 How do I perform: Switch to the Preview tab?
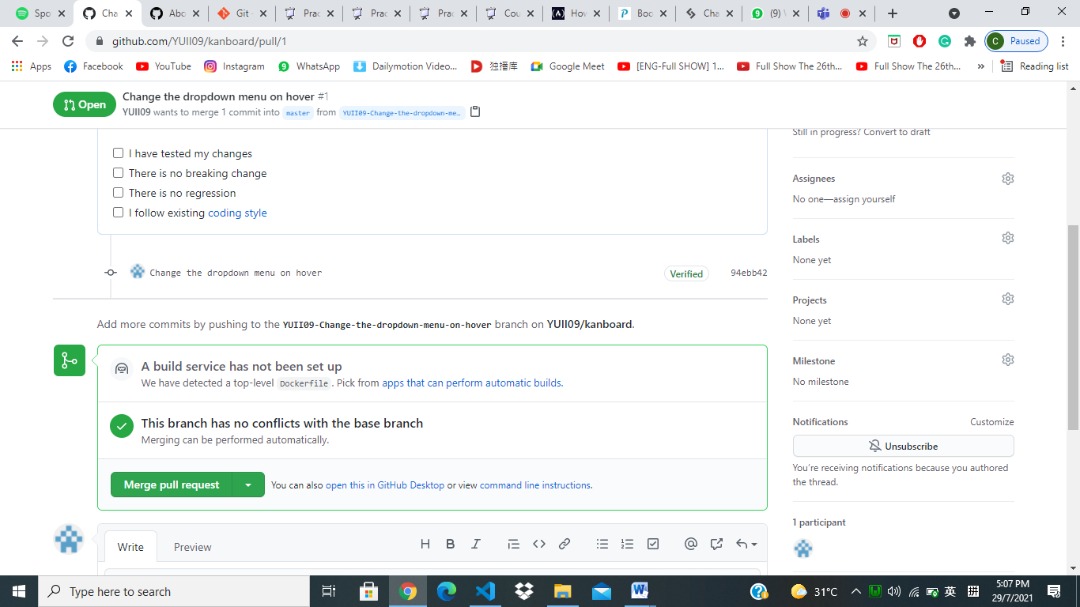192,547
